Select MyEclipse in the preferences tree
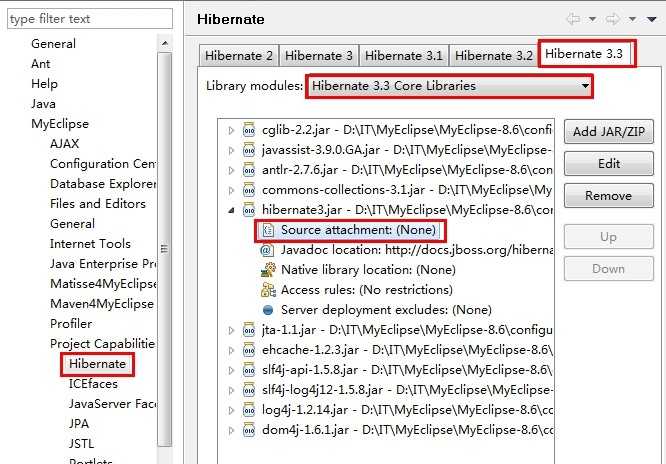 click(60, 124)
